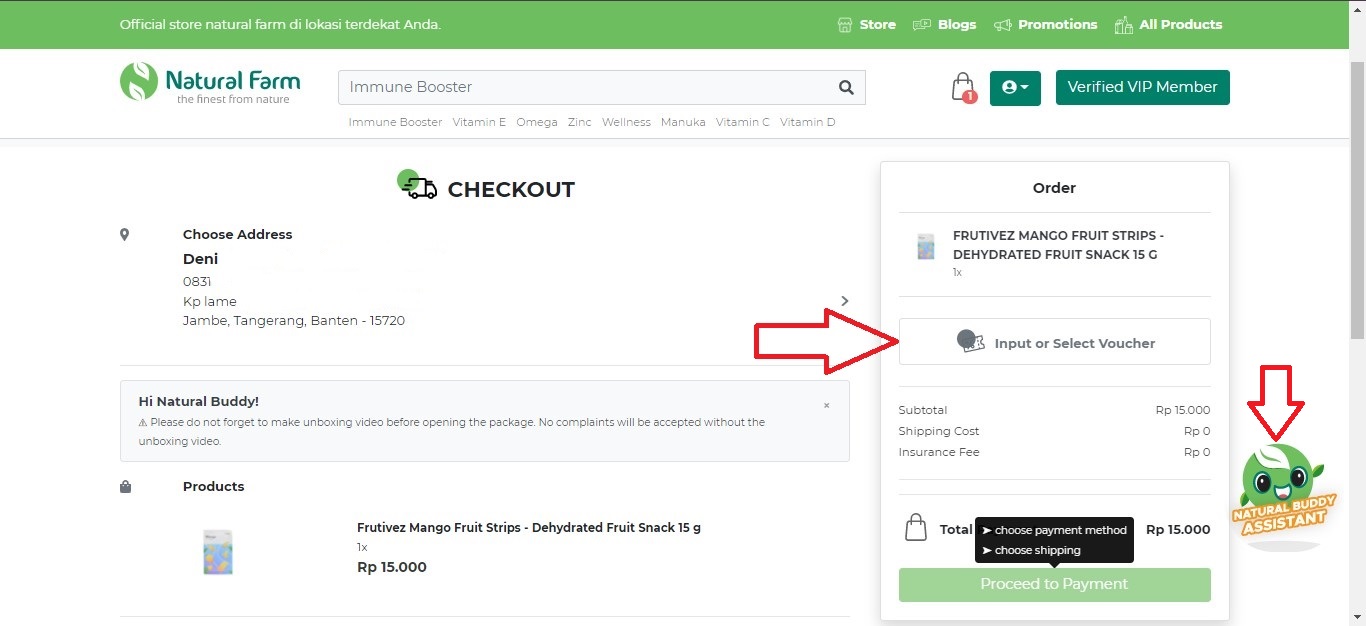The height and width of the screenshot is (626, 1366).
Task: Select the Omega search suggestion
Action: tap(537, 122)
